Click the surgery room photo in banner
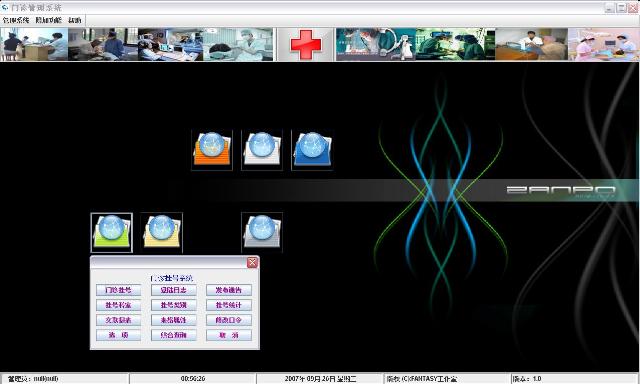Viewport: 640px width, 384px height. [455, 44]
